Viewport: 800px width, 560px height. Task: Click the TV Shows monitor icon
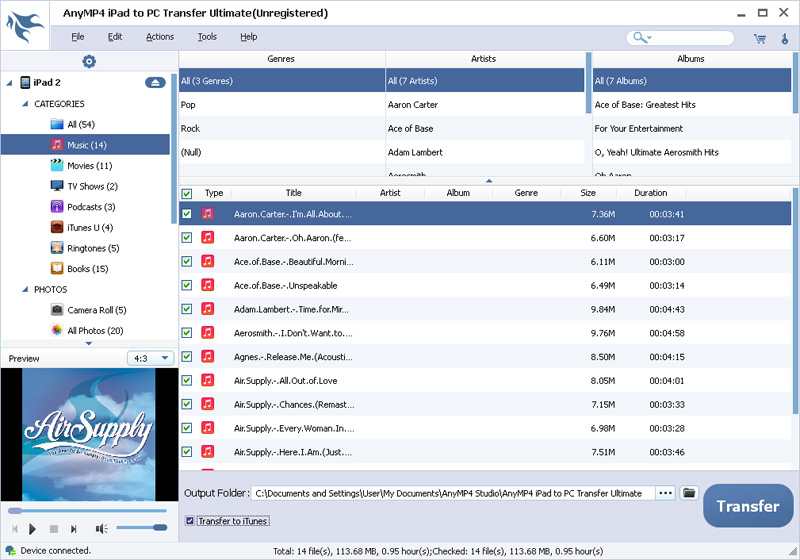pos(57,186)
